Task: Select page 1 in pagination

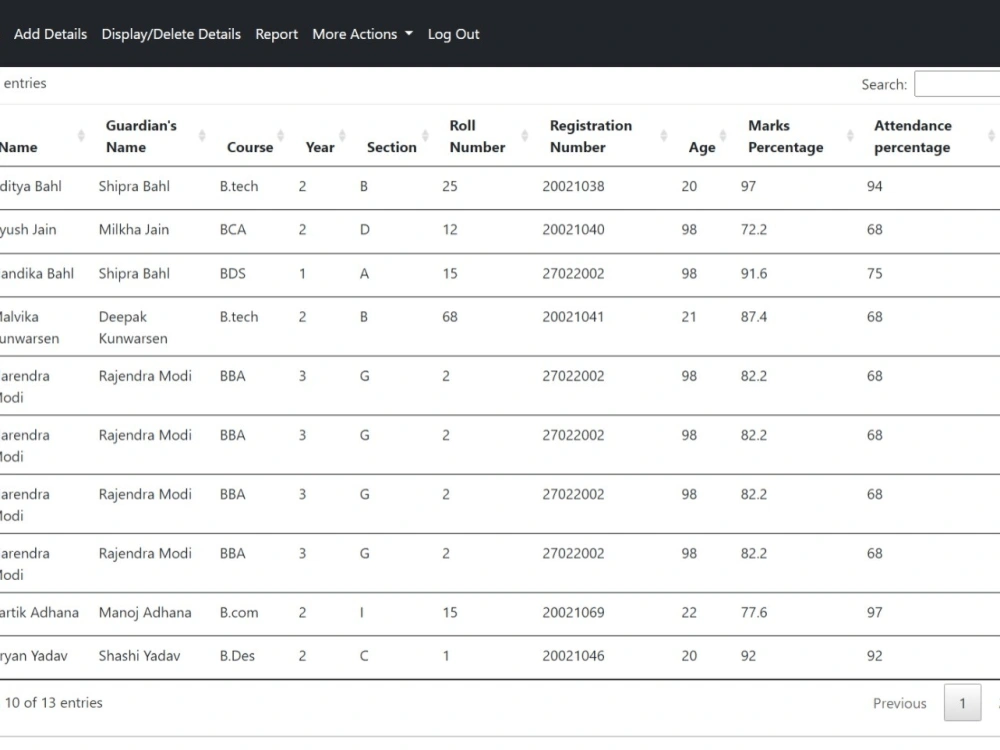Action: (962, 703)
